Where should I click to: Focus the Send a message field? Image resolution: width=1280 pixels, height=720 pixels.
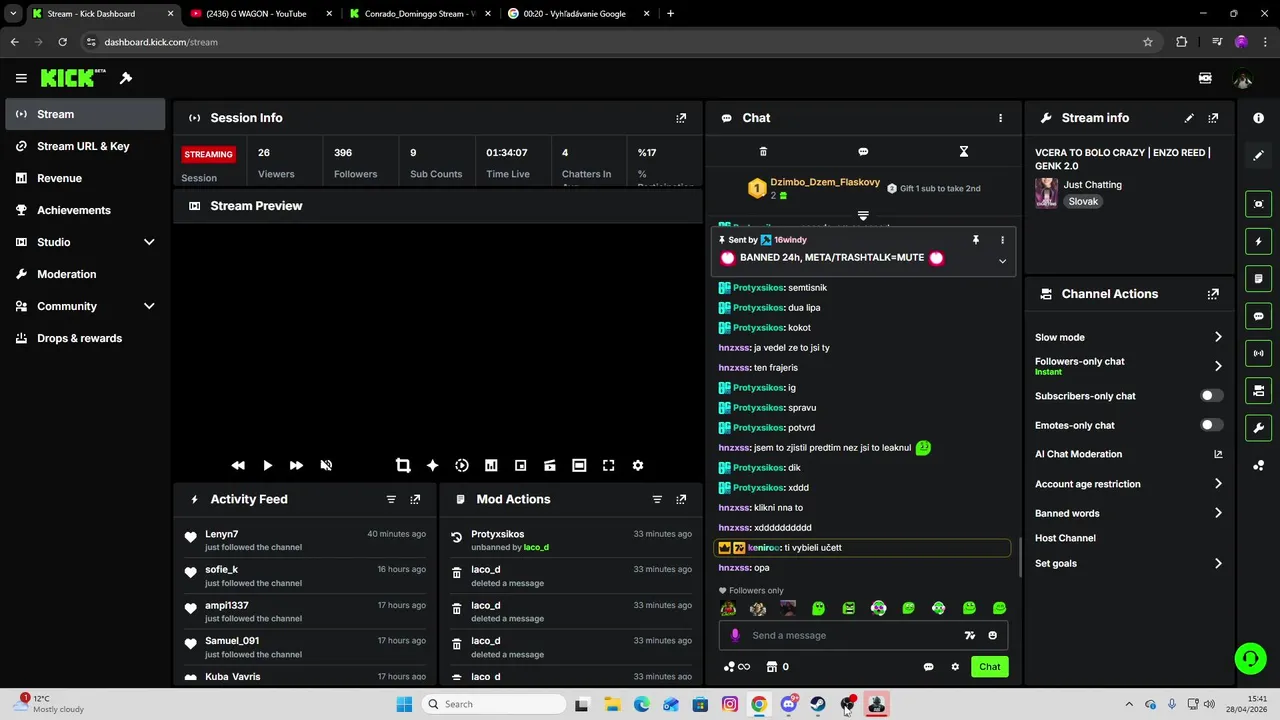click(850, 635)
